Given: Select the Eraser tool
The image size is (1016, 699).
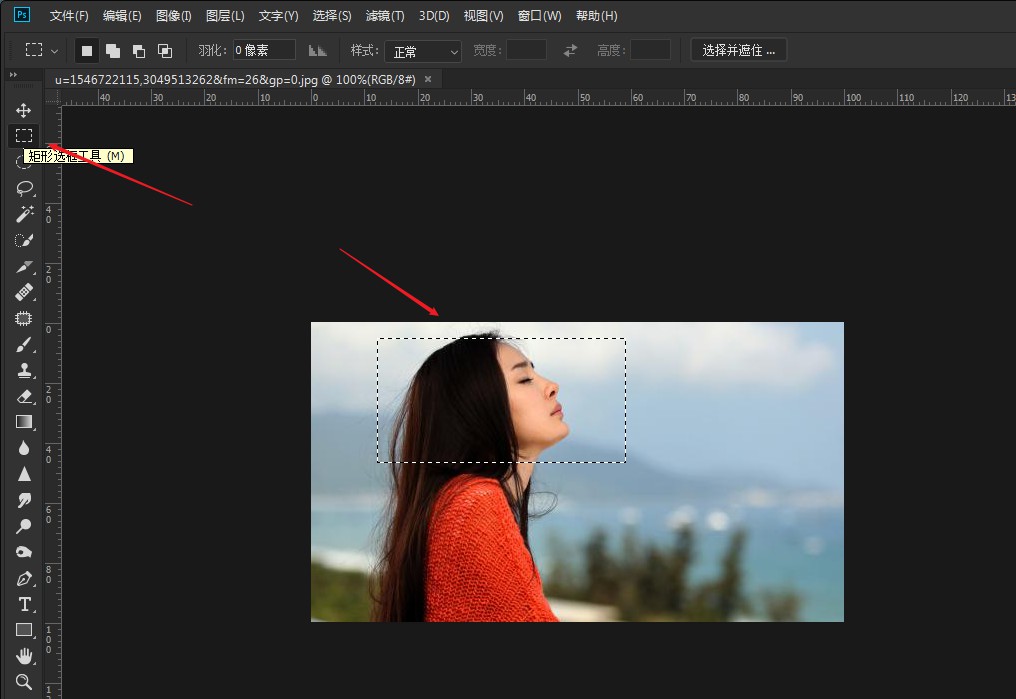Looking at the screenshot, I should [x=24, y=396].
